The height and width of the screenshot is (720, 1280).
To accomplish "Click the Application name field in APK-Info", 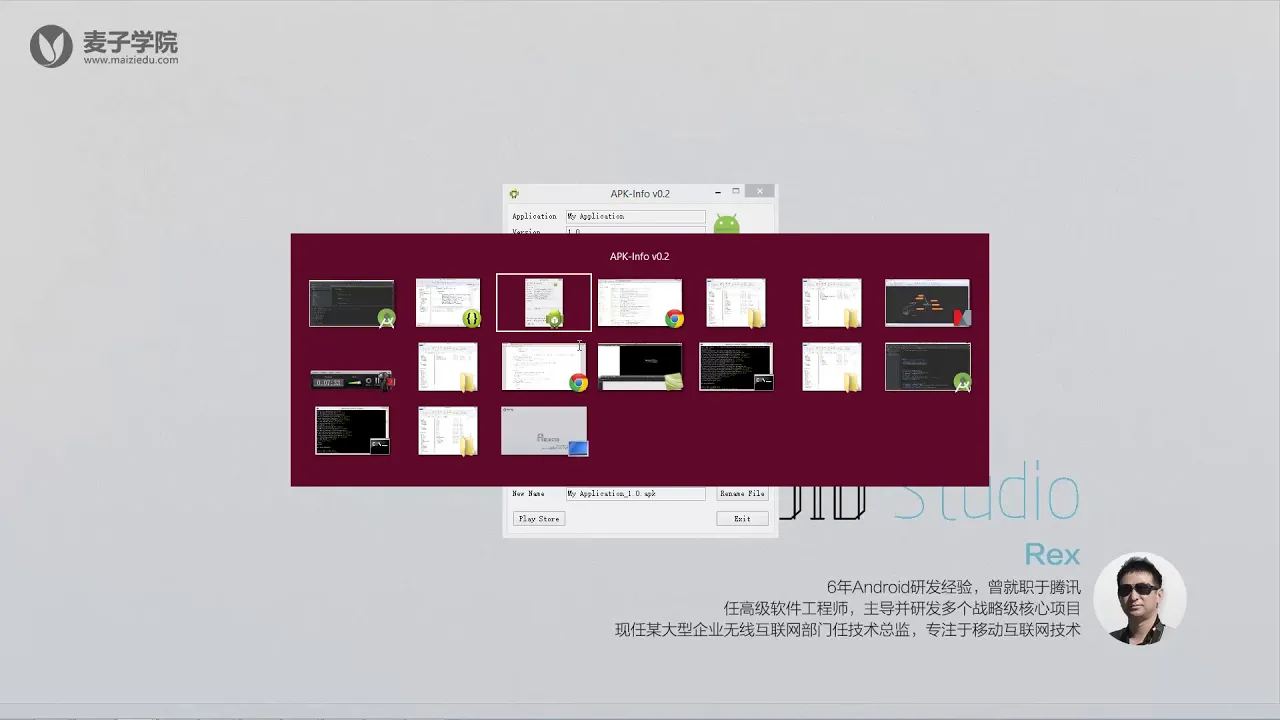I will (635, 216).
